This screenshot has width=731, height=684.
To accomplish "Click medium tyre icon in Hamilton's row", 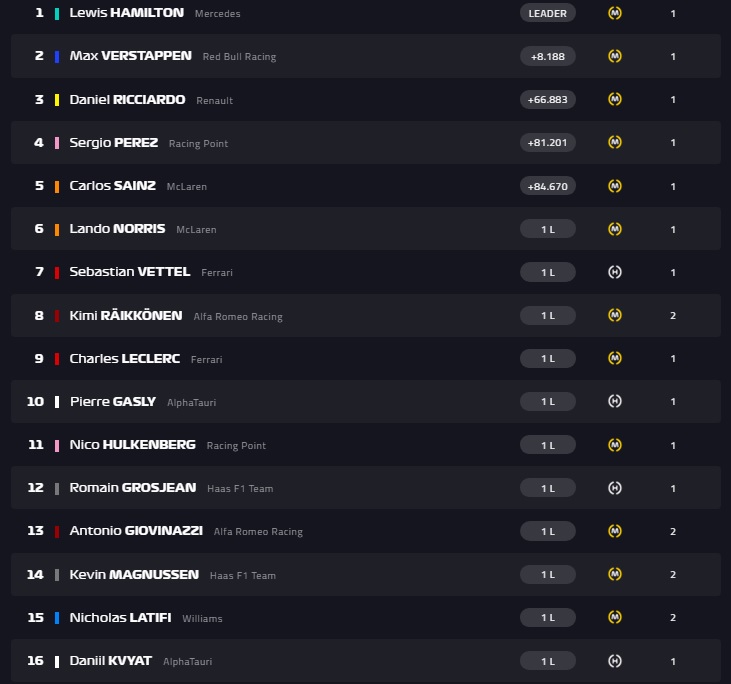I will (x=615, y=13).
